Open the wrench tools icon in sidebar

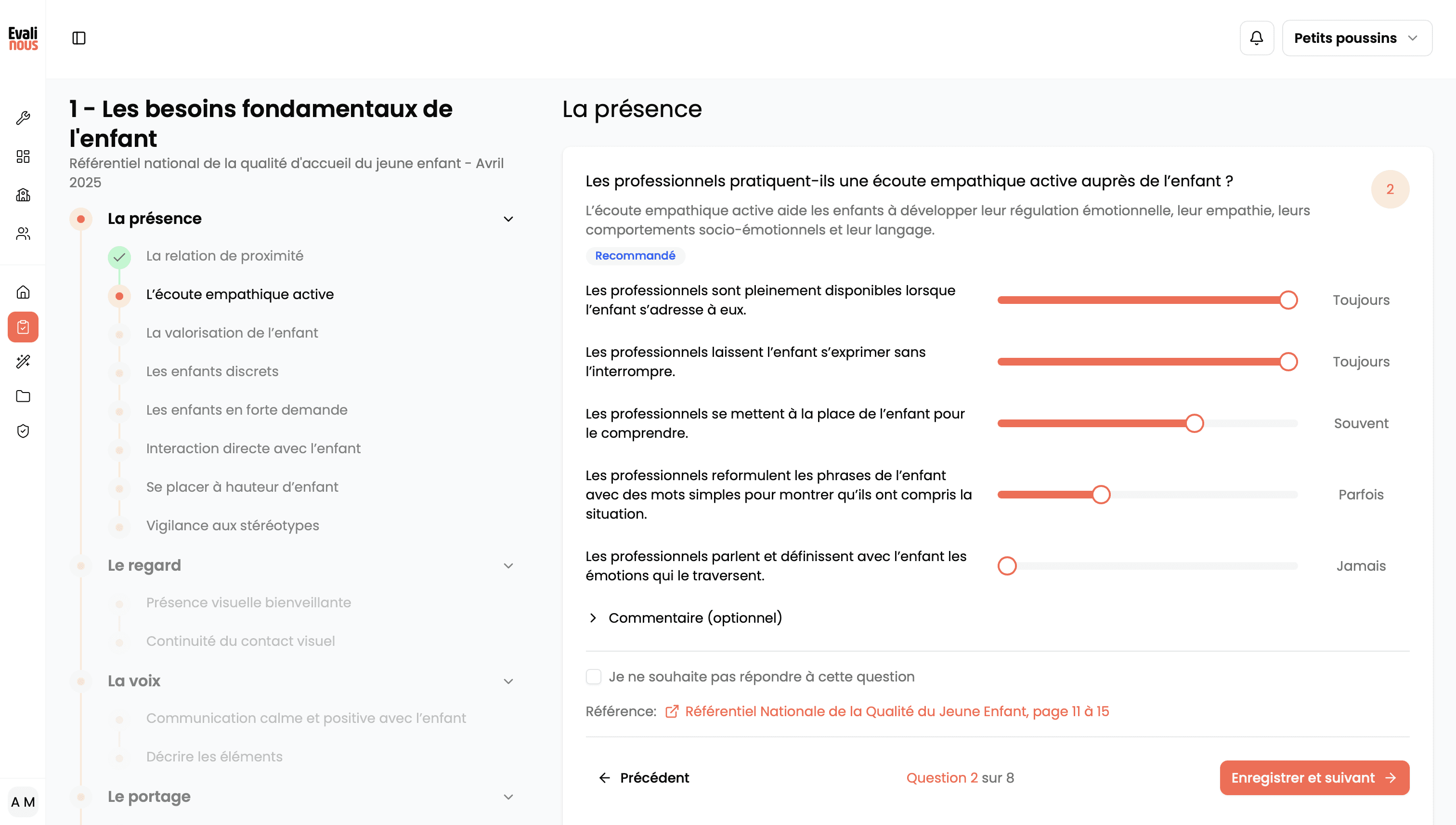pos(23,118)
